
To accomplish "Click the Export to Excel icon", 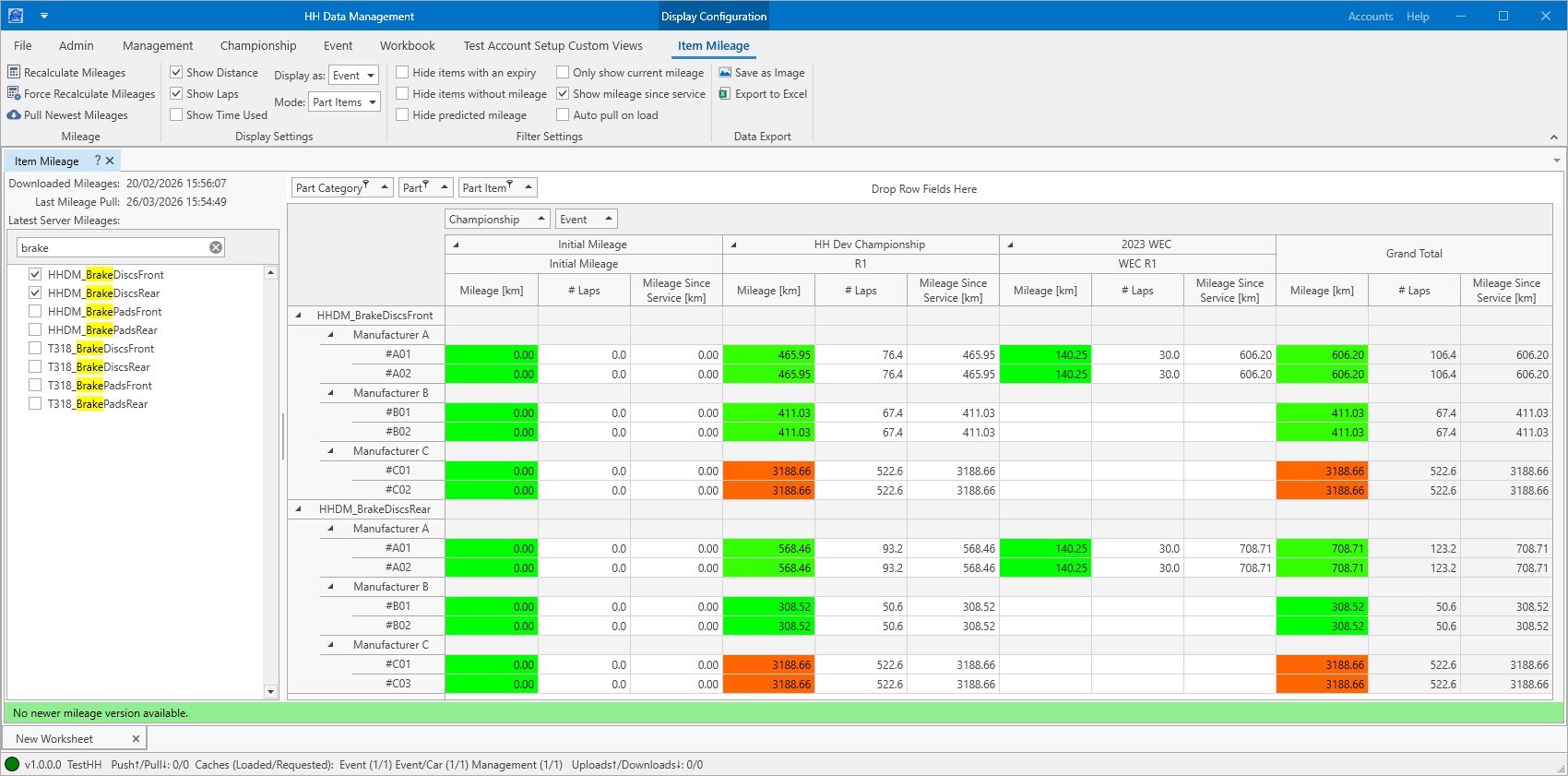I will point(725,93).
